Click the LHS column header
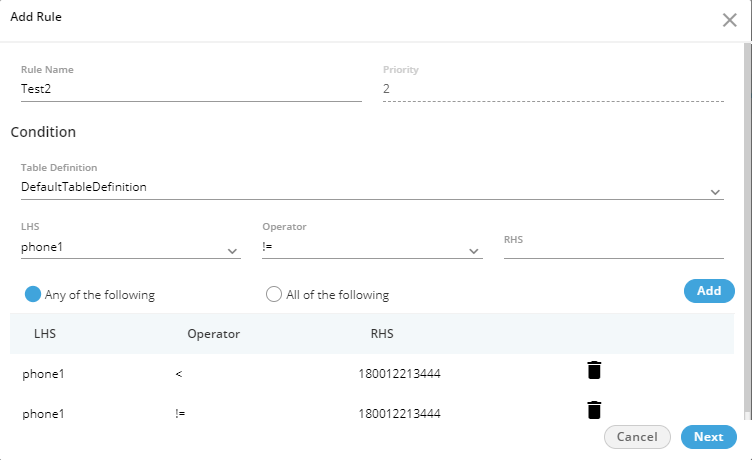This screenshot has width=752, height=460. [45, 333]
